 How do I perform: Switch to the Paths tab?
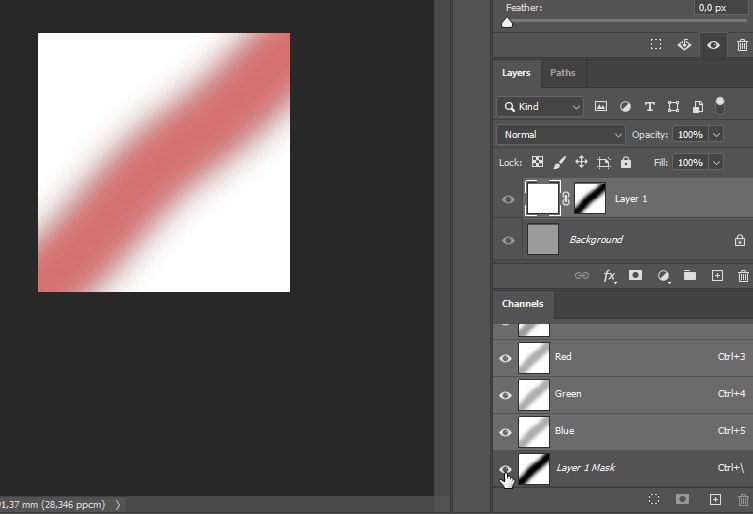(x=562, y=73)
